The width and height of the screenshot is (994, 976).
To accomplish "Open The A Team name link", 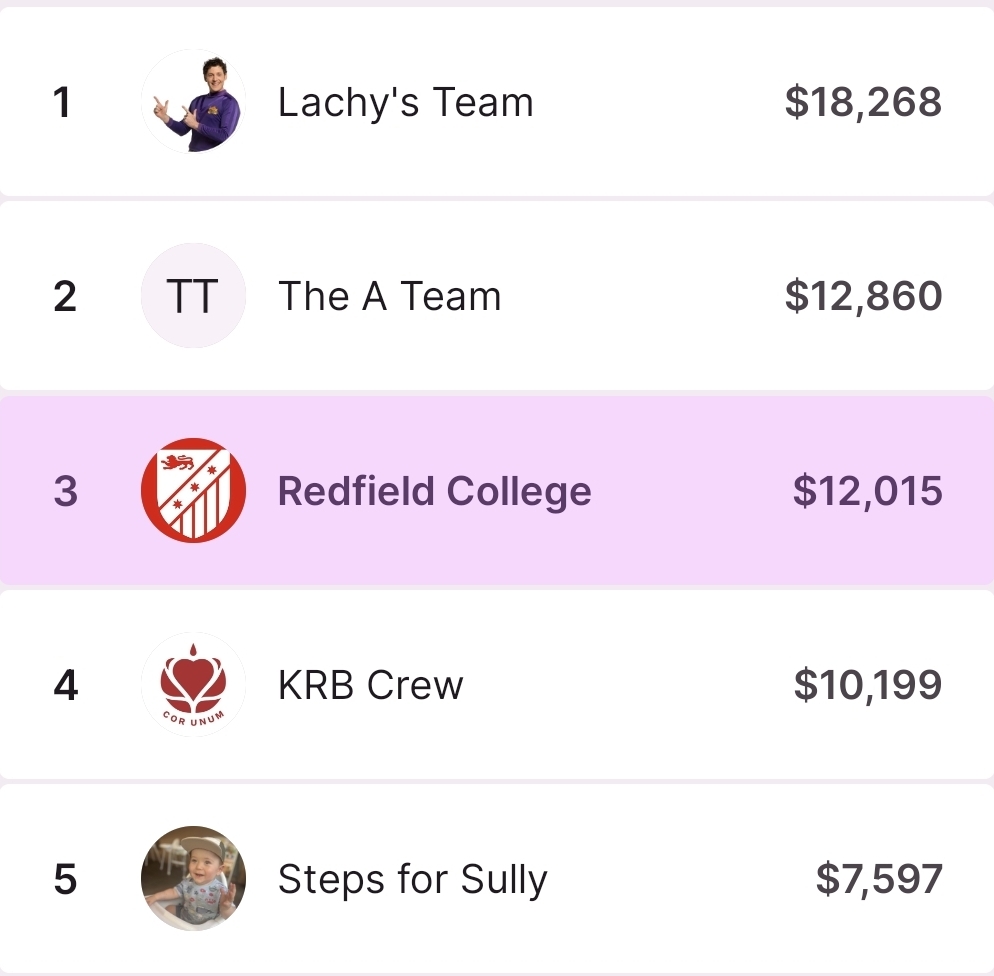I will (389, 296).
